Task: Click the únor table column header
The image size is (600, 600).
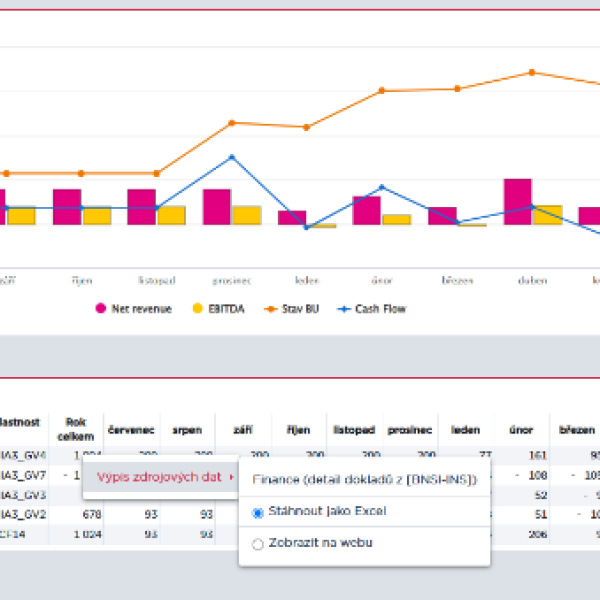Action: pos(521,430)
